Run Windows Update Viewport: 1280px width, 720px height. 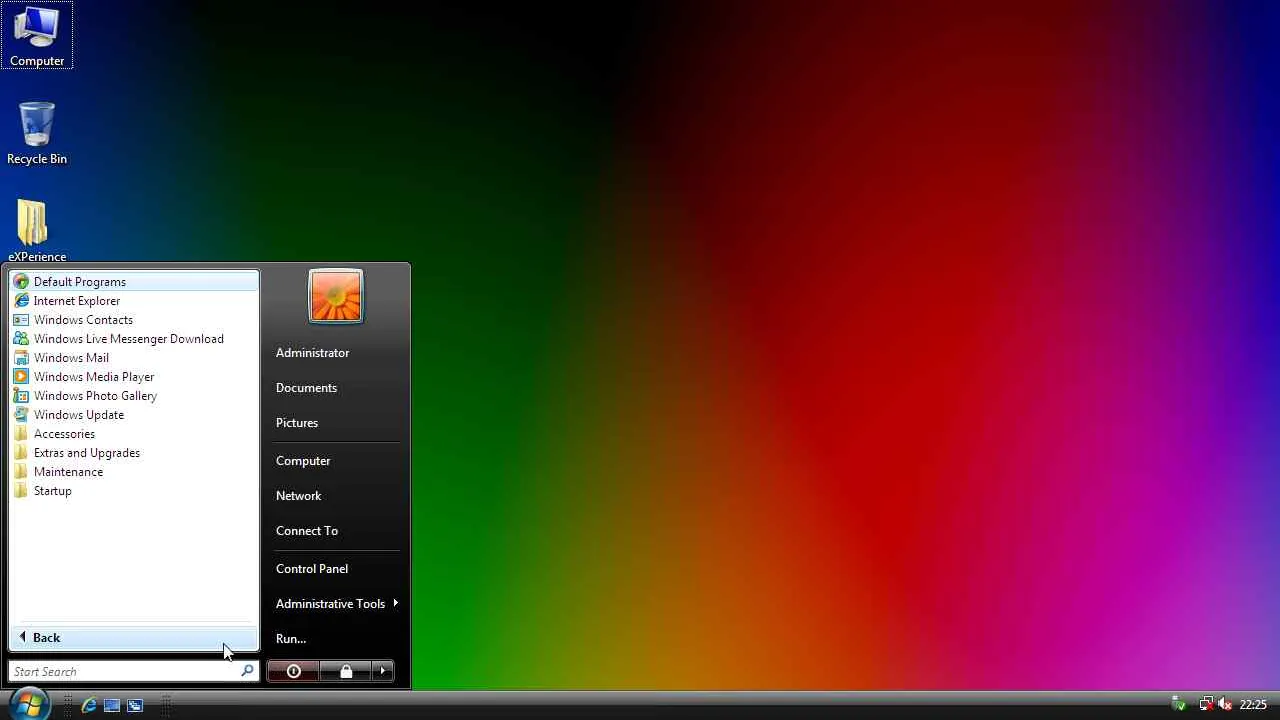pos(134,415)
